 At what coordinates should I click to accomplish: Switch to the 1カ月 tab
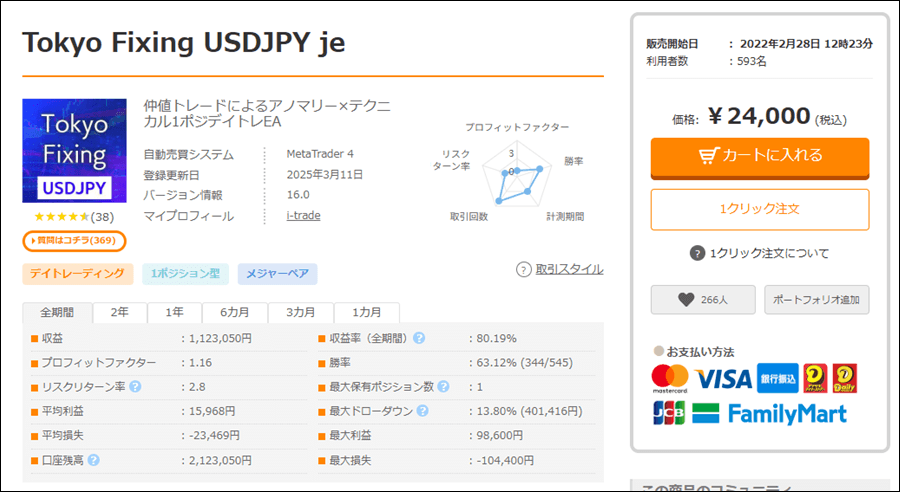[x=367, y=312]
